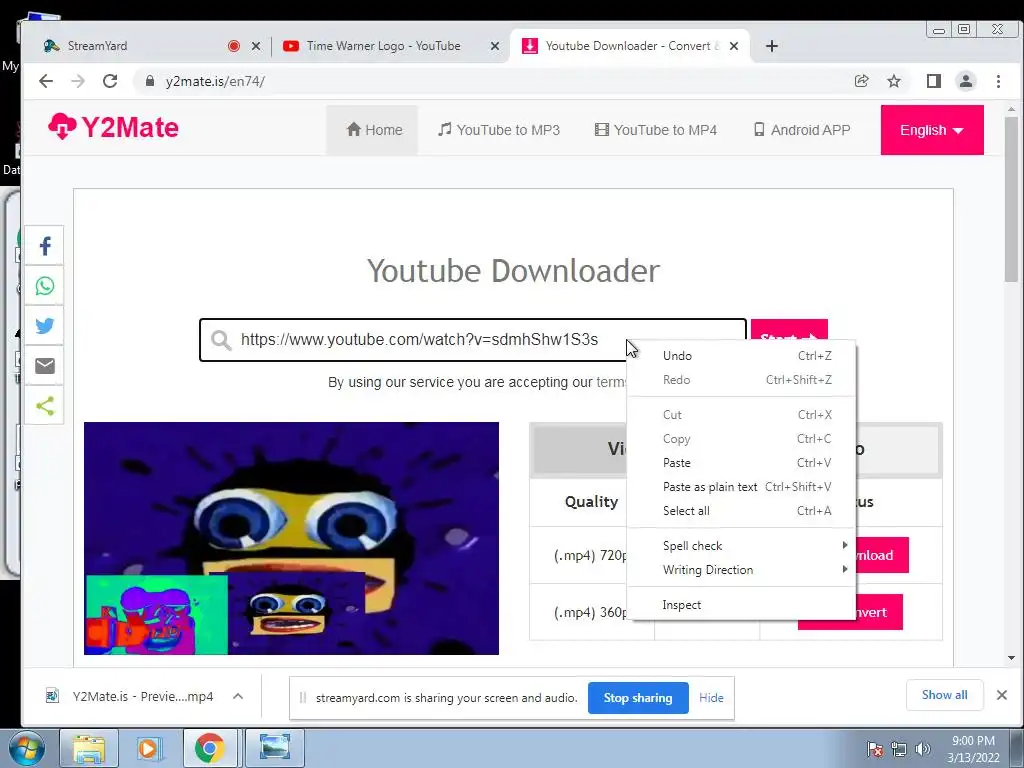The image size is (1024, 768).
Task: Bookmark this page with the star icon
Action: click(x=893, y=81)
